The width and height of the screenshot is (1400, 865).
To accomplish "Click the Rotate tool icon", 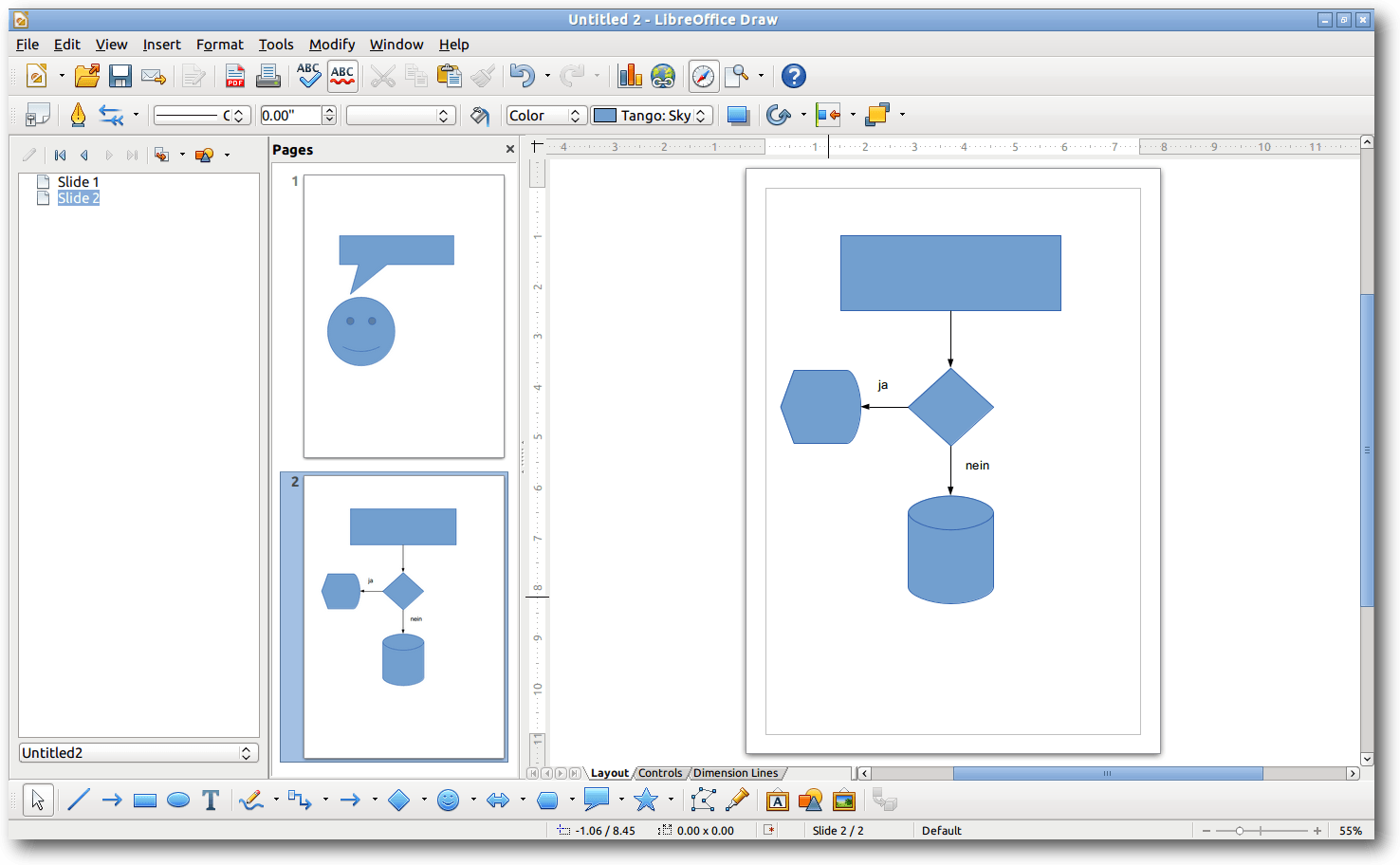I will tap(779, 115).
